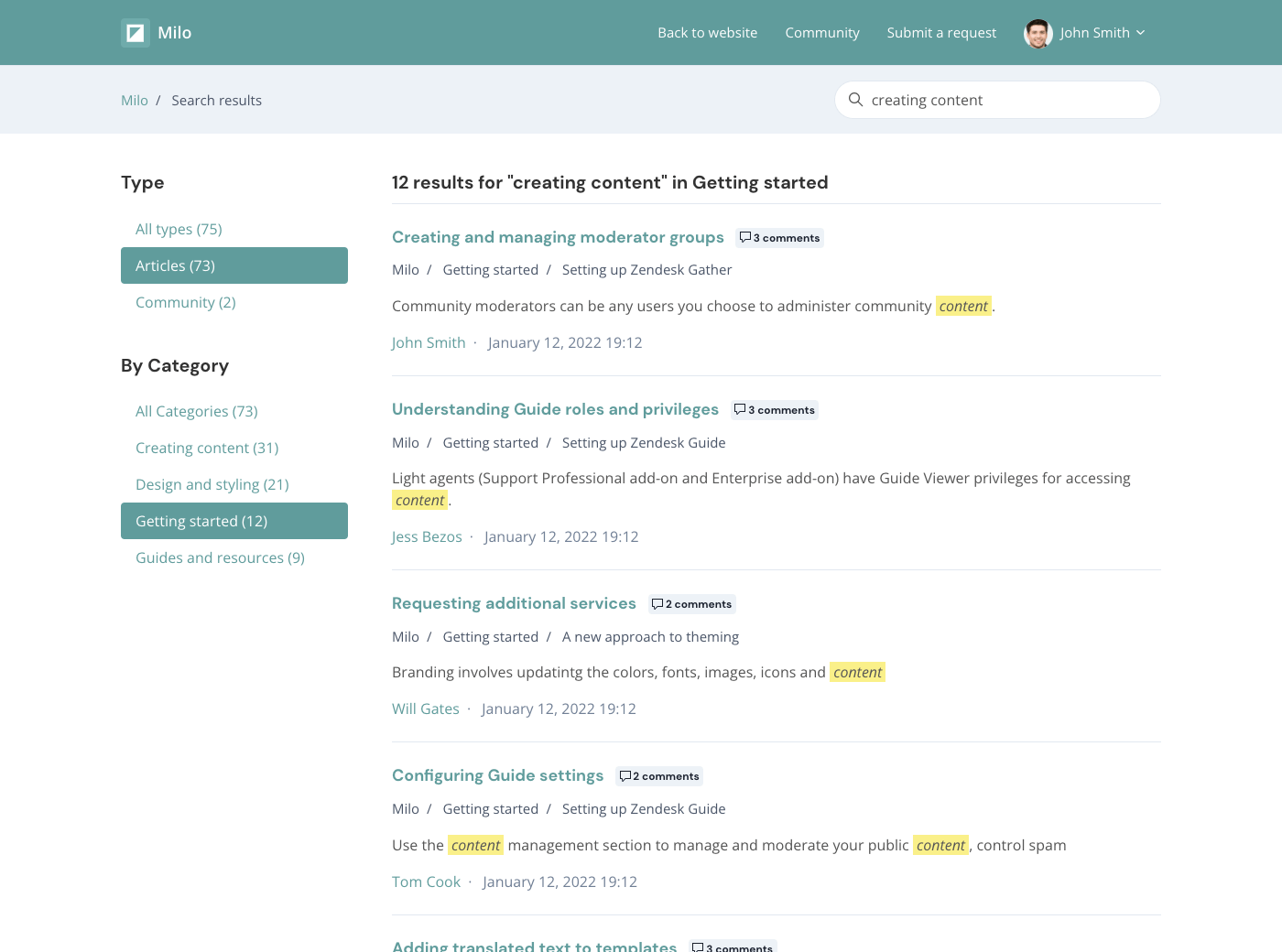Select Guides and resources (9) category

coord(220,557)
